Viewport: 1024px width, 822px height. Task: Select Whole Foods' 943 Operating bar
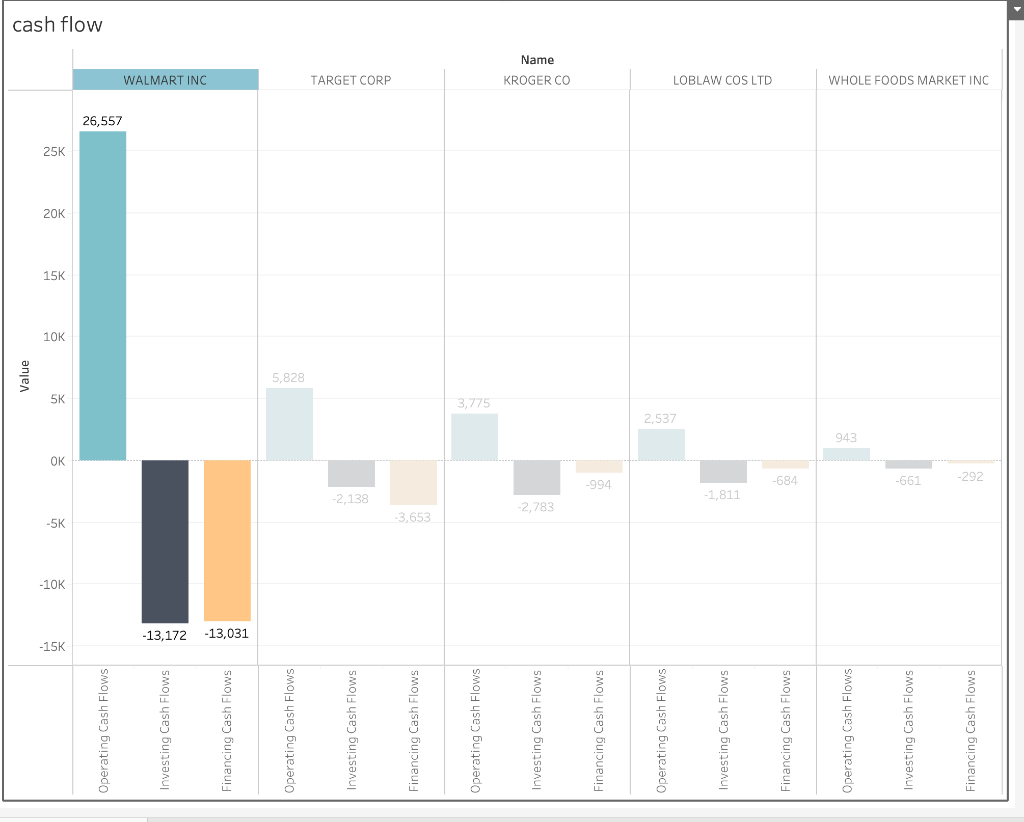click(x=845, y=452)
